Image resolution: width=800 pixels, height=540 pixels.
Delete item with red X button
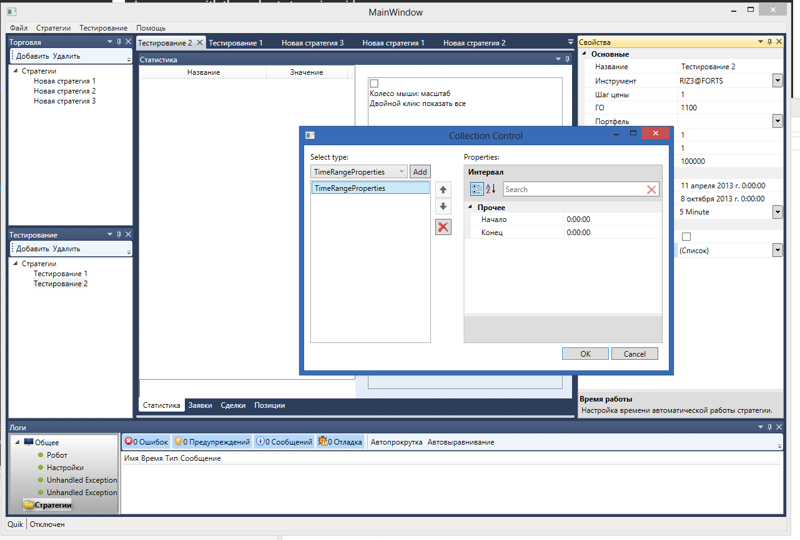[443, 227]
